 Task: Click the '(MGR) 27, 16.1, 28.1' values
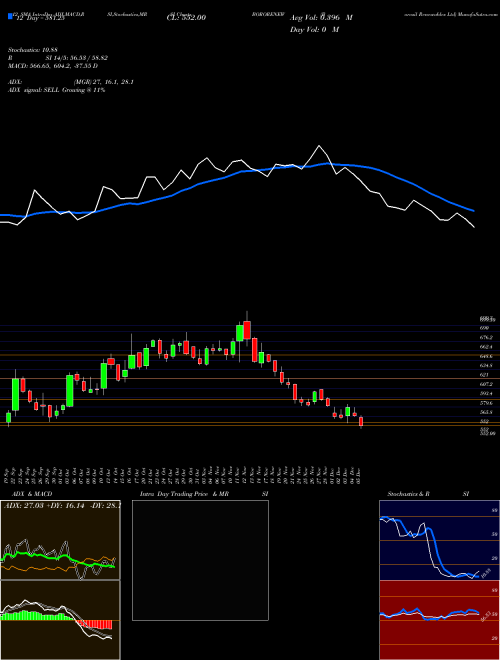coord(104,82)
